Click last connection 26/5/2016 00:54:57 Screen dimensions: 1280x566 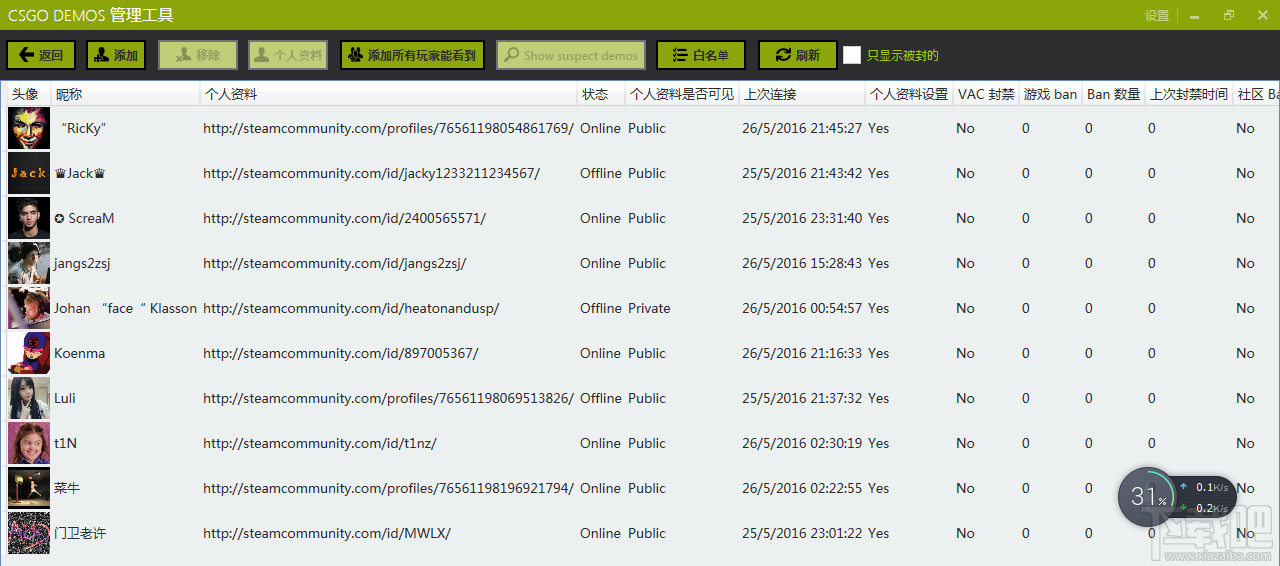click(x=802, y=308)
